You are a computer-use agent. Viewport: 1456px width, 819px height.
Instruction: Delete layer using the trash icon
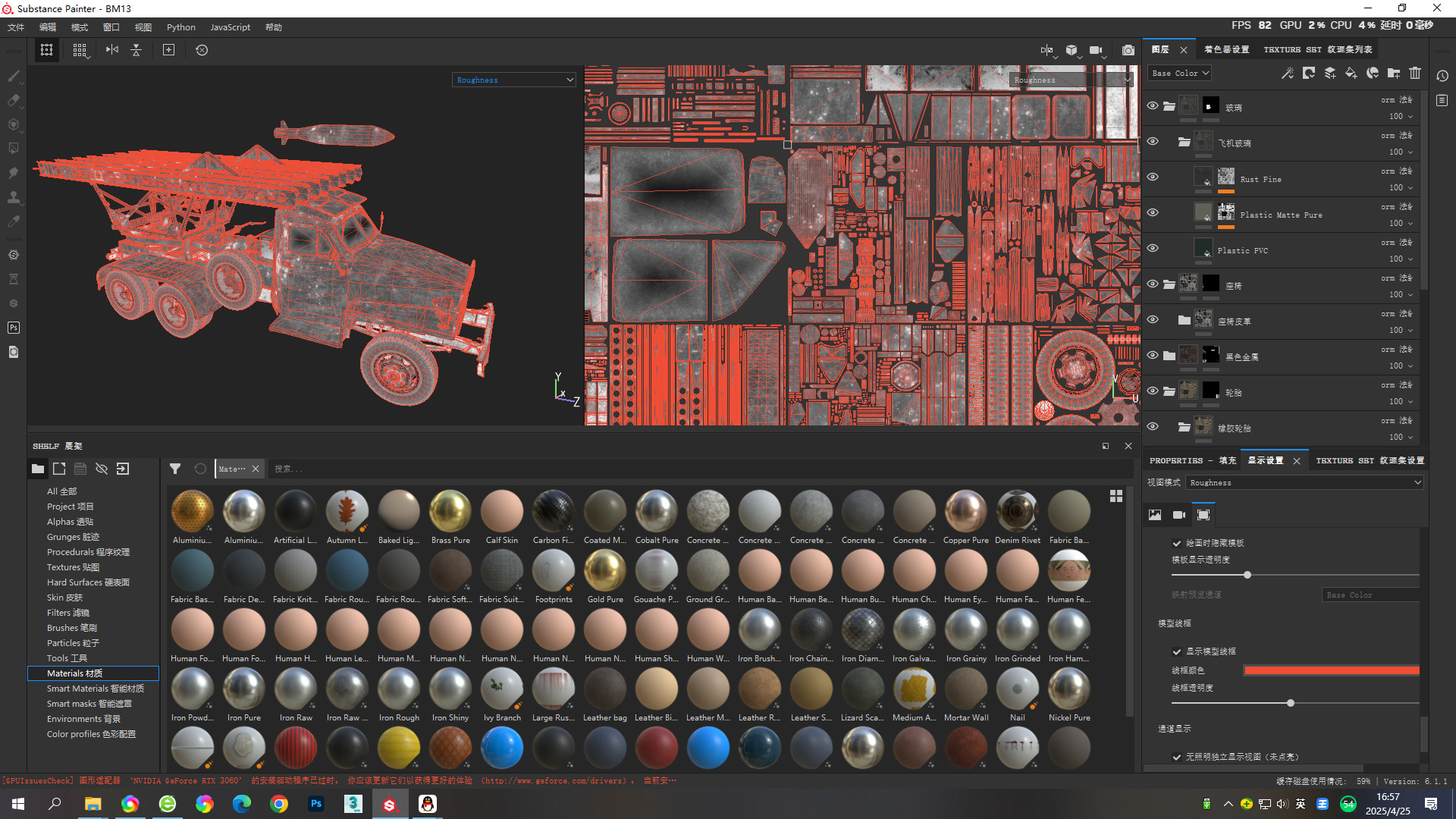(1415, 73)
